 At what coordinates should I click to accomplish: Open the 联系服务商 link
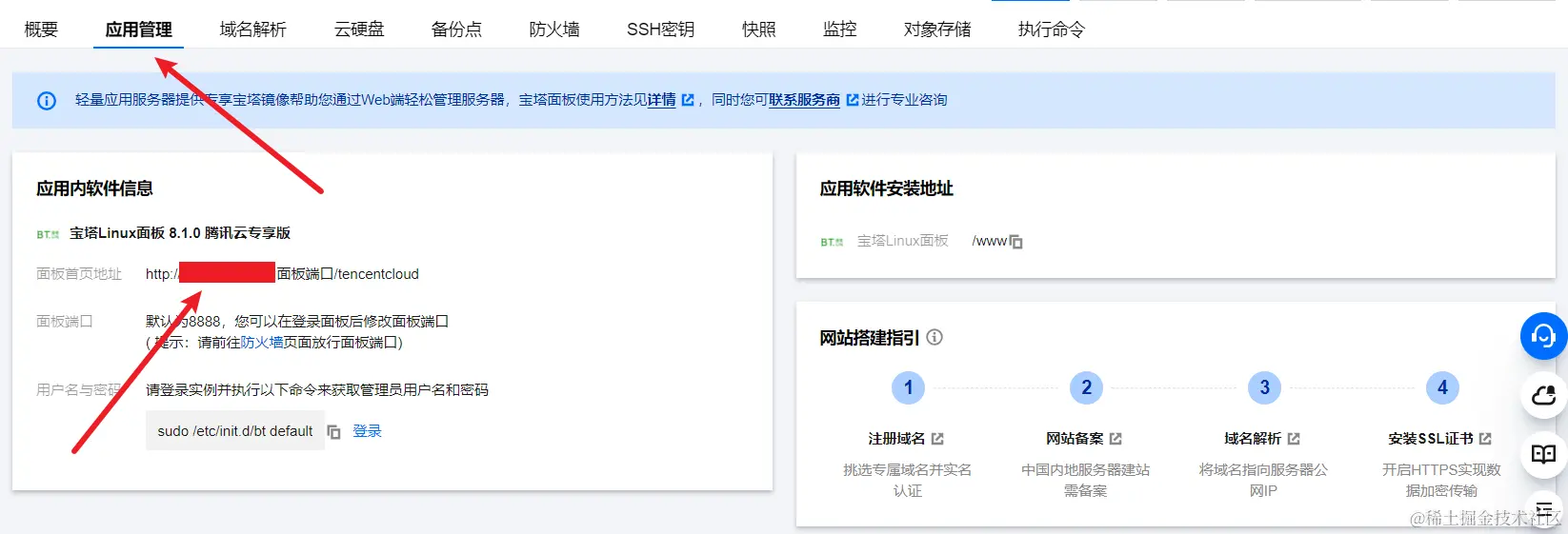click(x=804, y=100)
